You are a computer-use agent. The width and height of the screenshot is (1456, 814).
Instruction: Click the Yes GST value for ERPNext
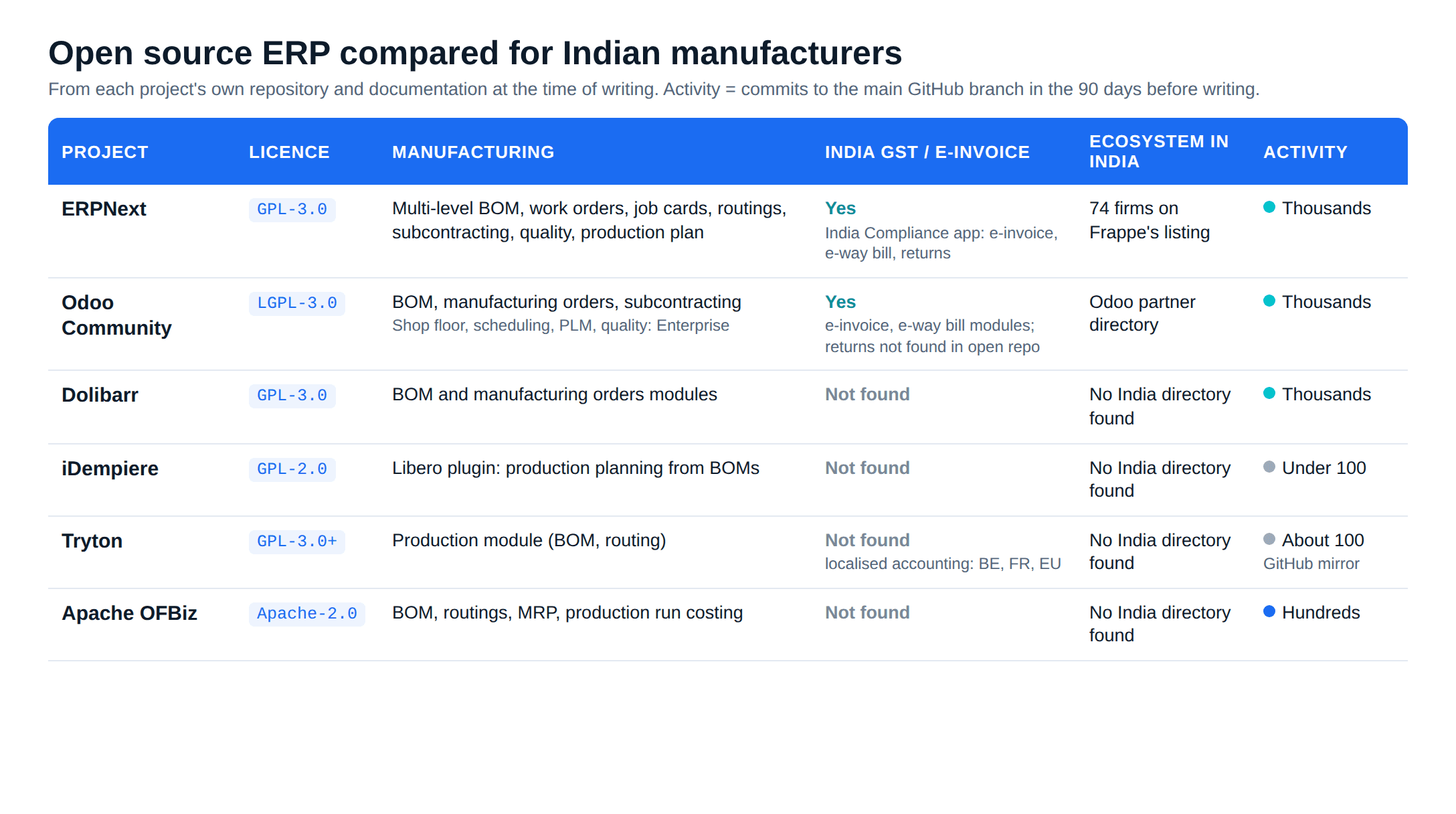click(840, 208)
